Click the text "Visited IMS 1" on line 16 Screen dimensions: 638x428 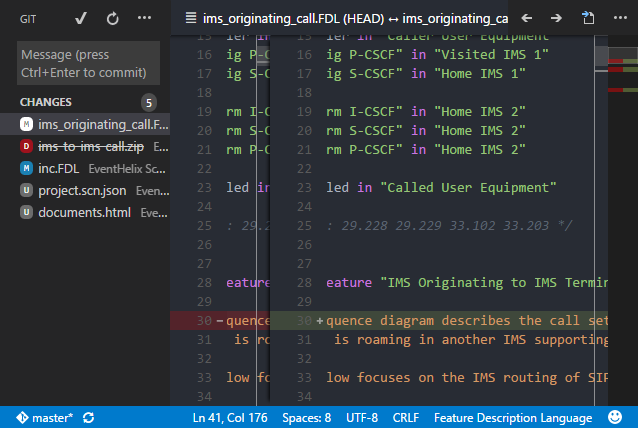(491, 55)
